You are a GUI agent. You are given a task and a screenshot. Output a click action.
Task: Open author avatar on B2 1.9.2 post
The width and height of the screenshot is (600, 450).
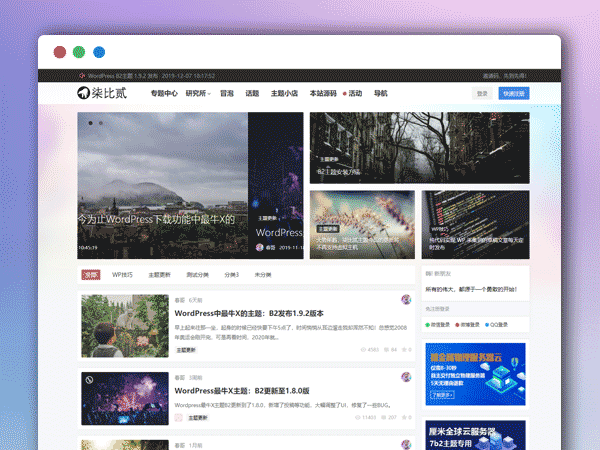click(x=407, y=299)
